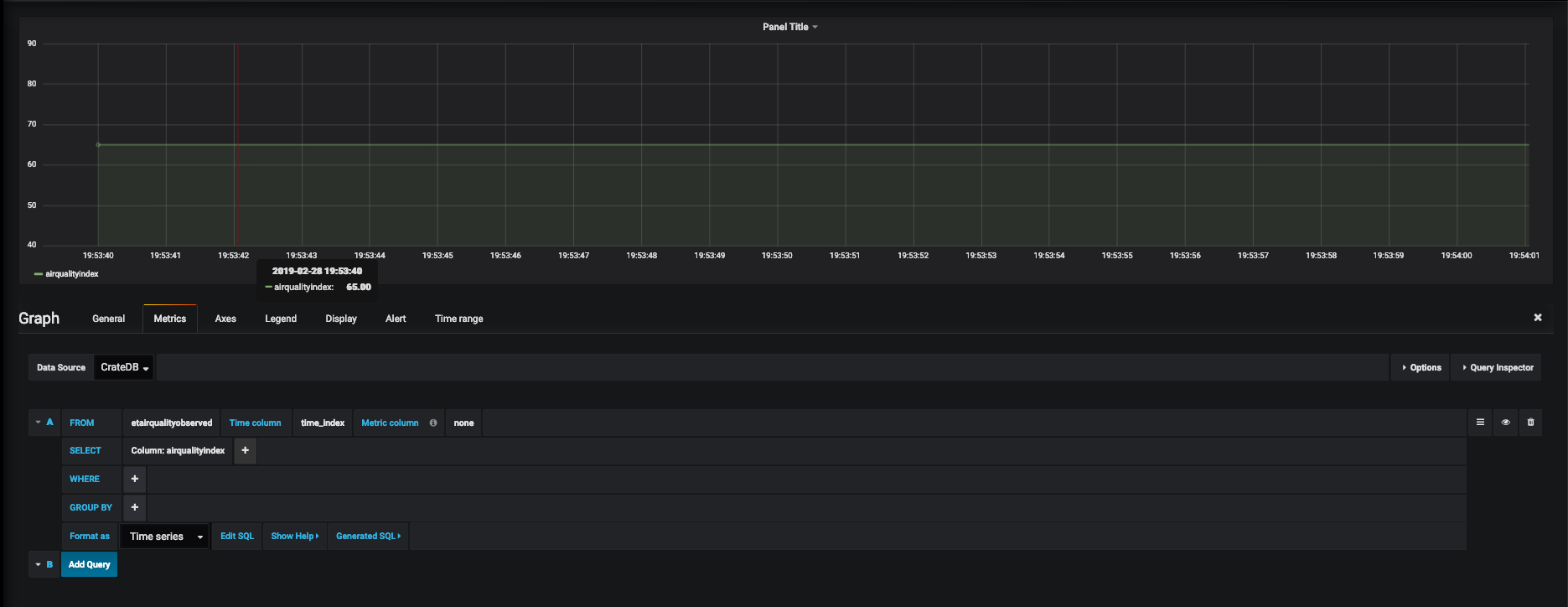Click the Add Query button
The width and height of the screenshot is (1568, 607).
click(x=89, y=565)
